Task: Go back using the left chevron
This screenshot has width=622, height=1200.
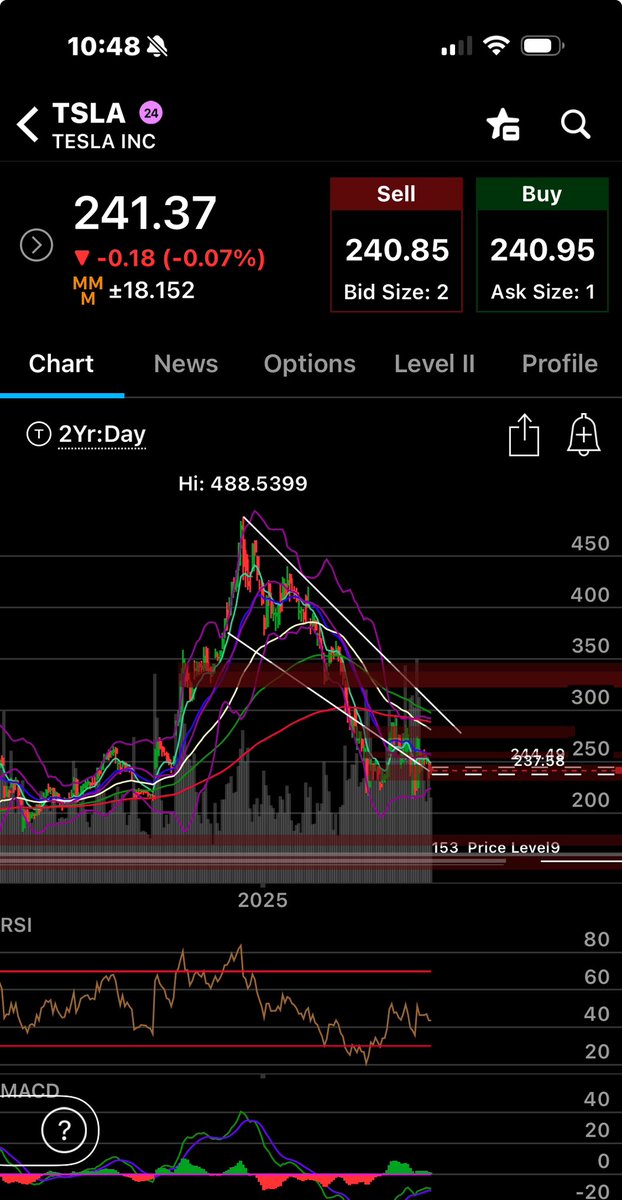Action: (x=28, y=125)
